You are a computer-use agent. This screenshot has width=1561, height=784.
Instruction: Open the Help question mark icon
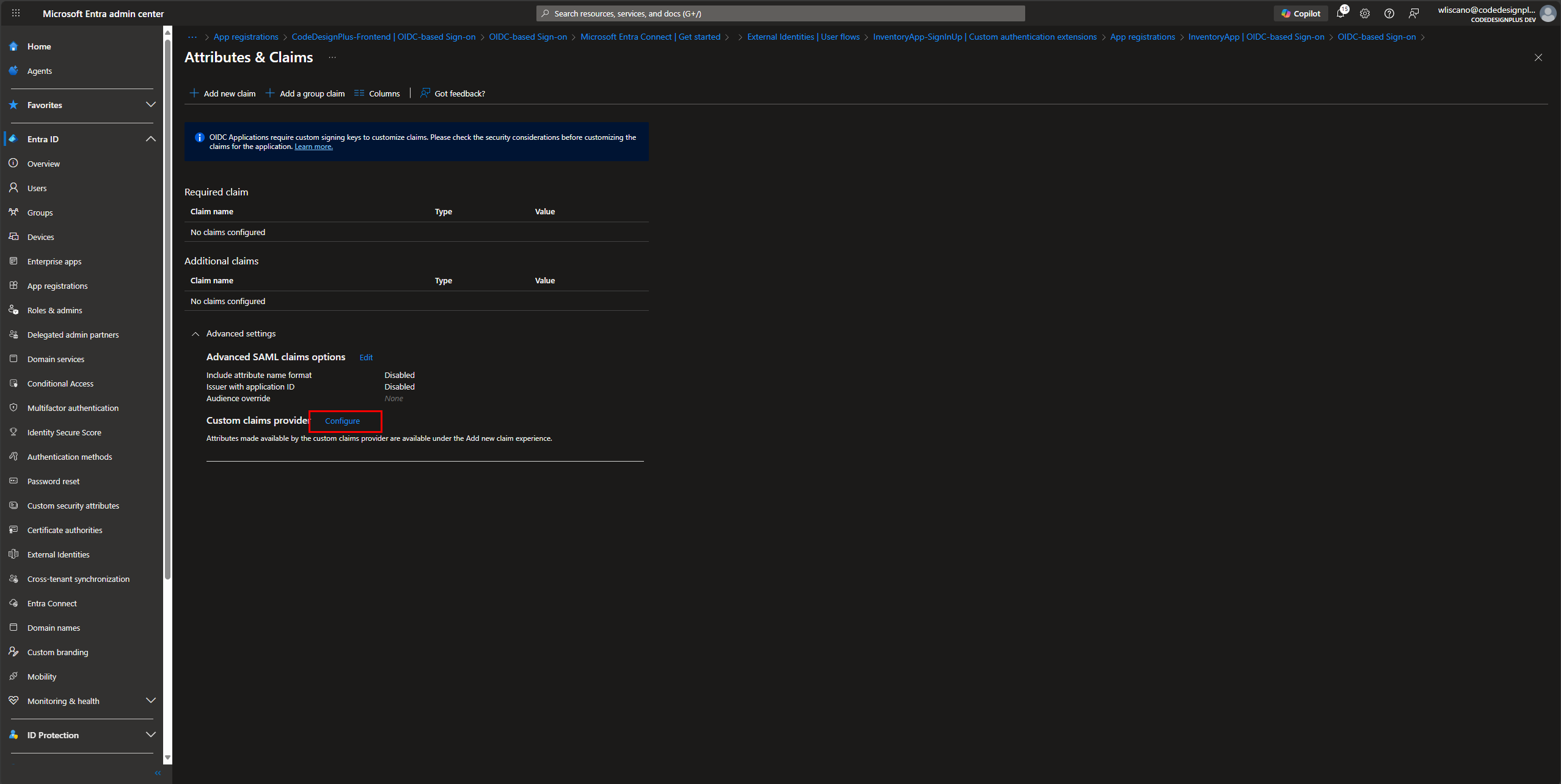pyautogui.click(x=1389, y=13)
